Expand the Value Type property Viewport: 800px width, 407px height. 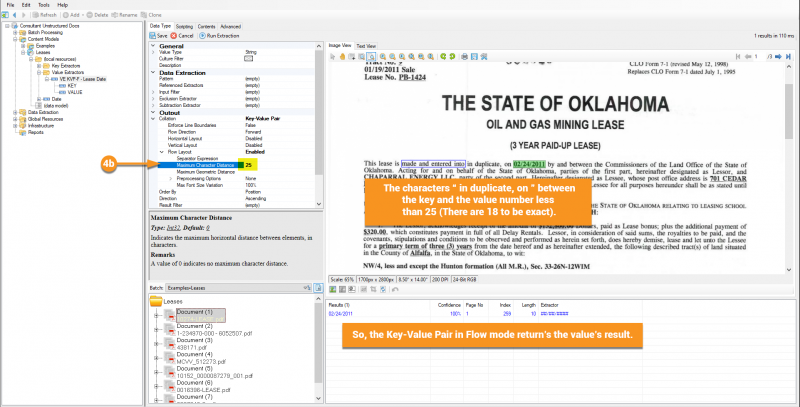153,52
